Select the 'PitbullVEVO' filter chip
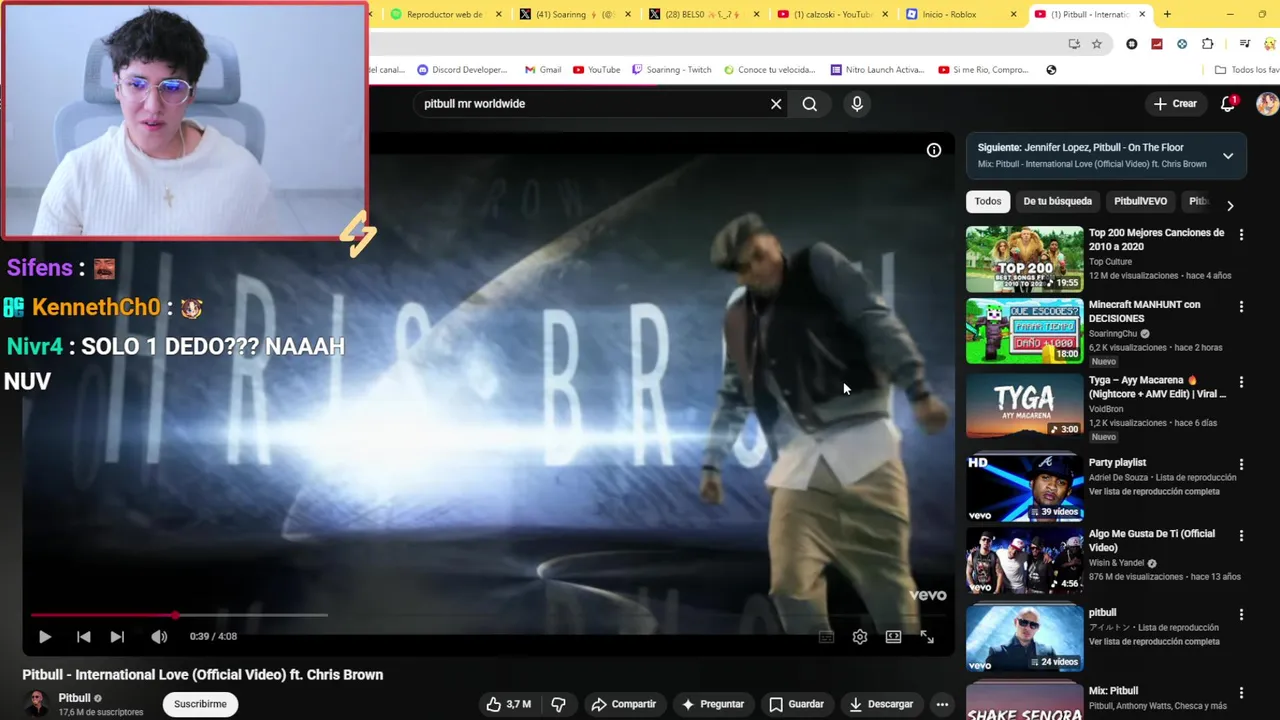The height and width of the screenshot is (720, 1280). (1140, 201)
